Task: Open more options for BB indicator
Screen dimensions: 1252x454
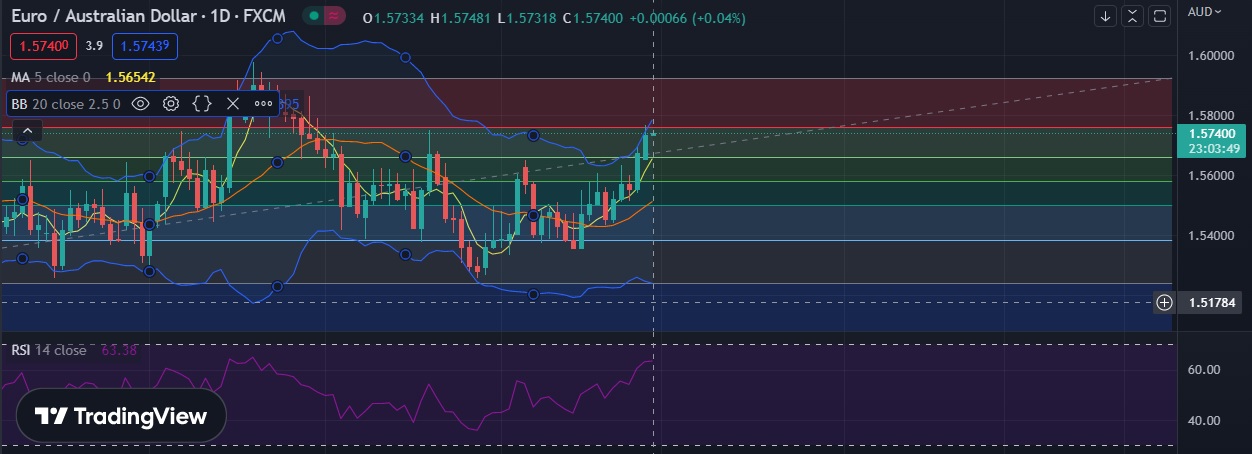Action: coord(263,103)
